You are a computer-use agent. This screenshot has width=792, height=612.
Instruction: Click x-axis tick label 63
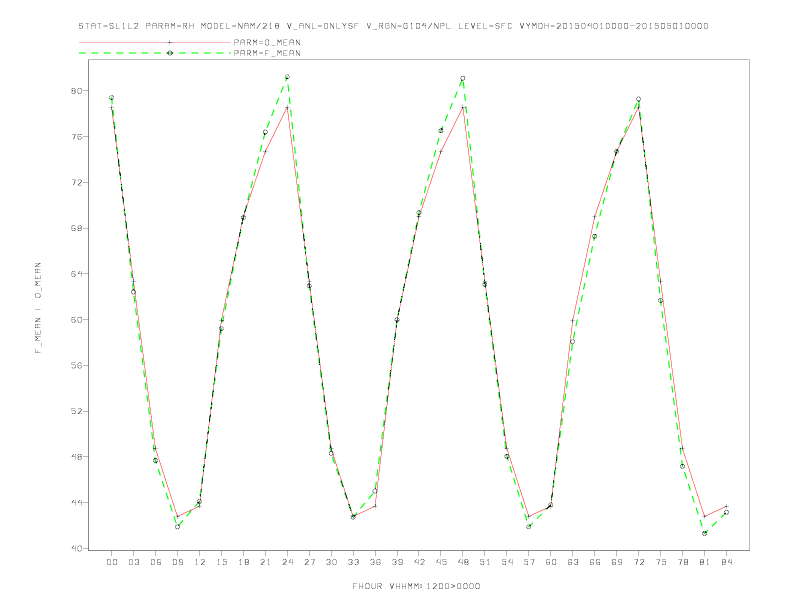(573, 562)
